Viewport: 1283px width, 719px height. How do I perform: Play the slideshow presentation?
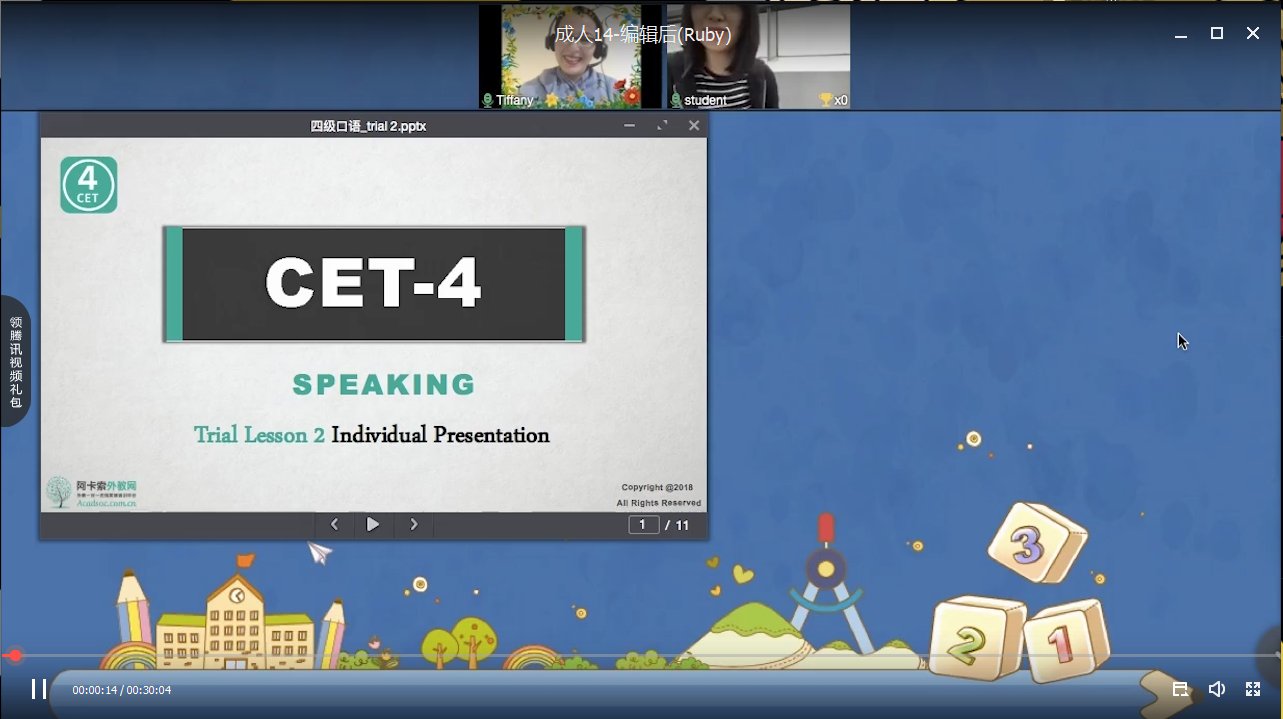point(373,524)
